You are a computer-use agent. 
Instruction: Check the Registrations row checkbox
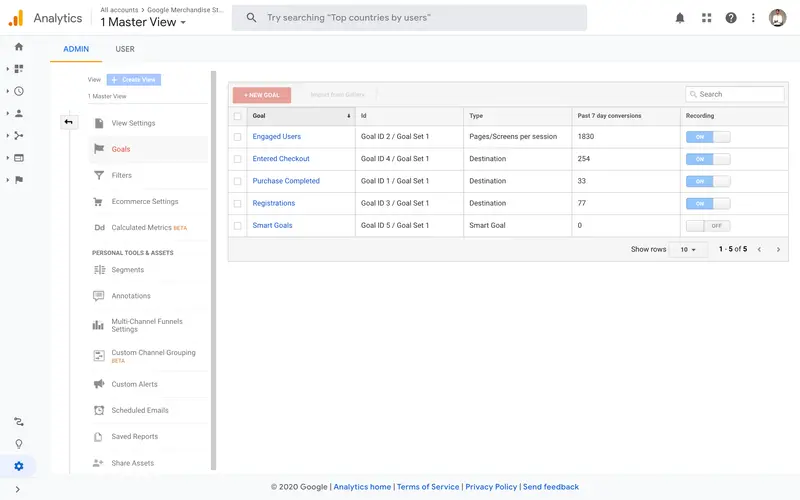point(237,204)
